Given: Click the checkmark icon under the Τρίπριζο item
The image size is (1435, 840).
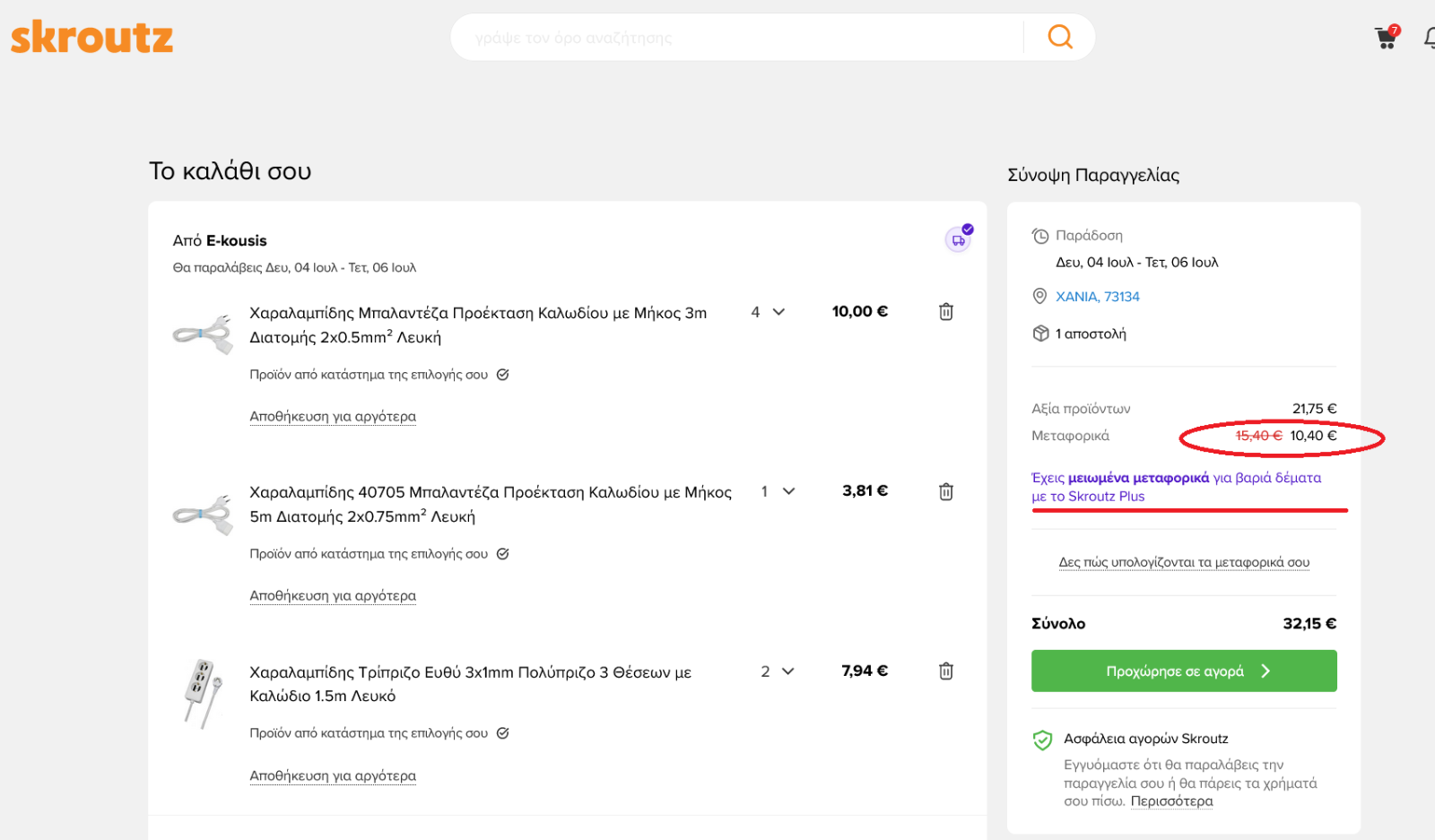Looking at the screenshot, I should click(x=503, y=733).
